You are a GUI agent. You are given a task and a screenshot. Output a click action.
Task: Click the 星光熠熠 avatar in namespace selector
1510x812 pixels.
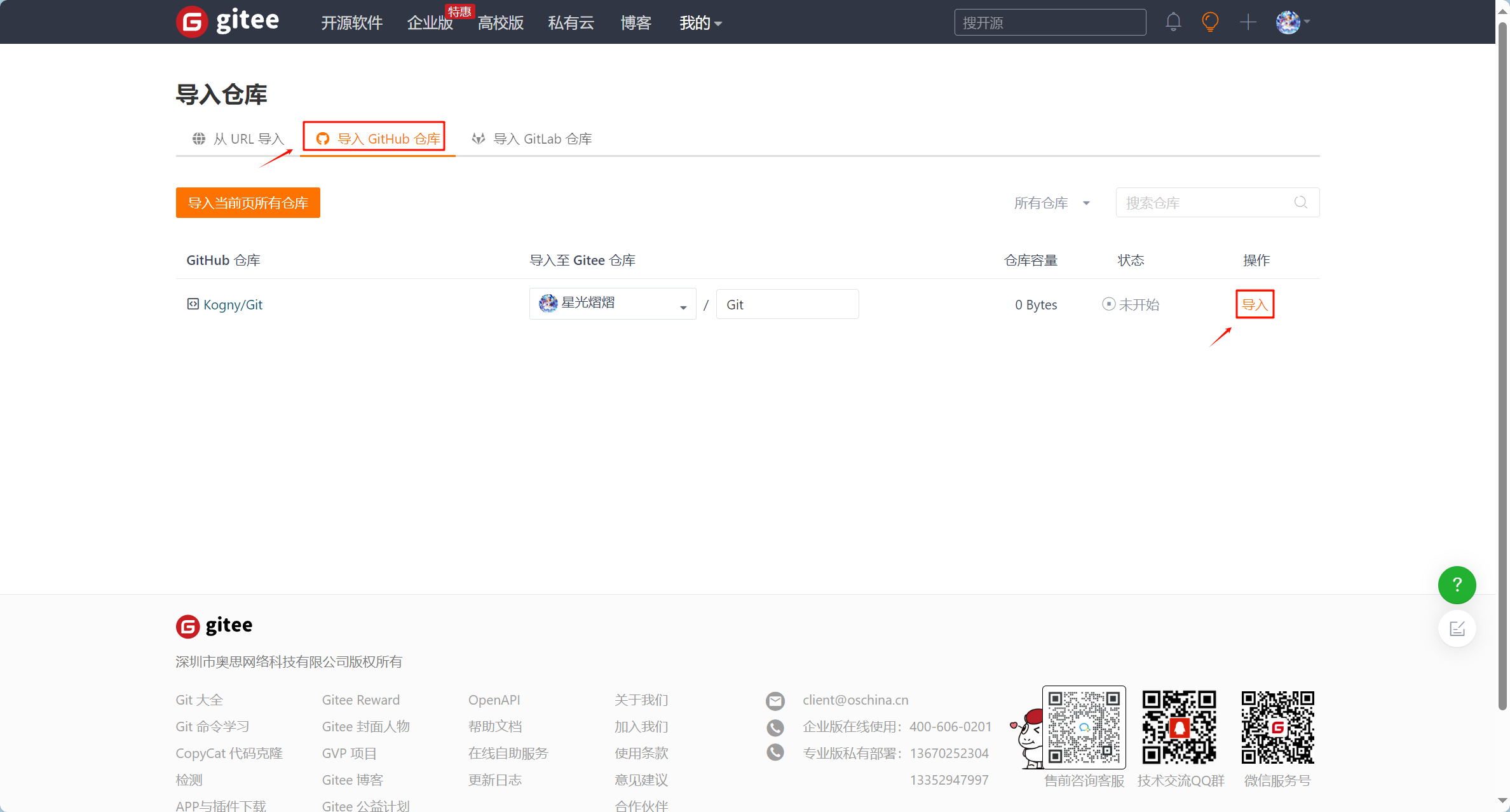548,303
